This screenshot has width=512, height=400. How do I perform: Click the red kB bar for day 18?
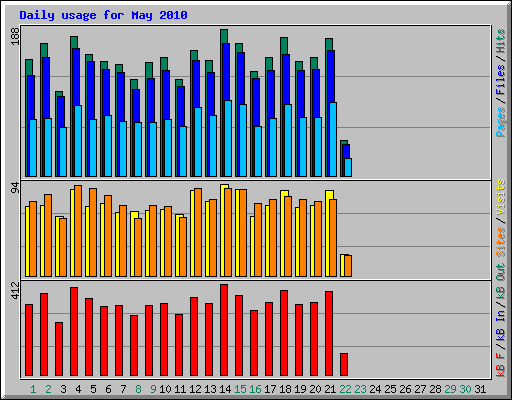pyautogui.click(x=284, y=333)
